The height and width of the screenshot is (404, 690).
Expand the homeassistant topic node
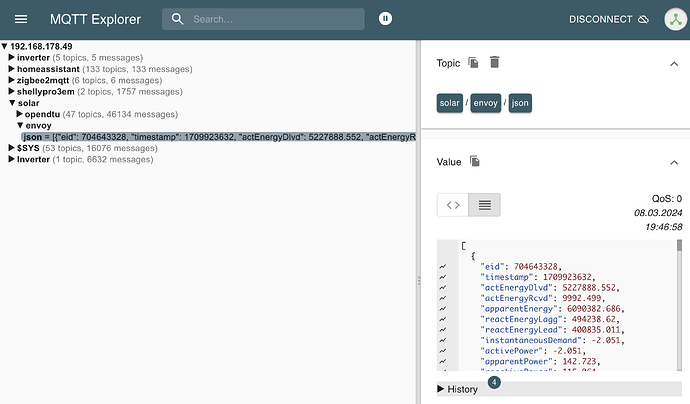[x=12, y=69]
